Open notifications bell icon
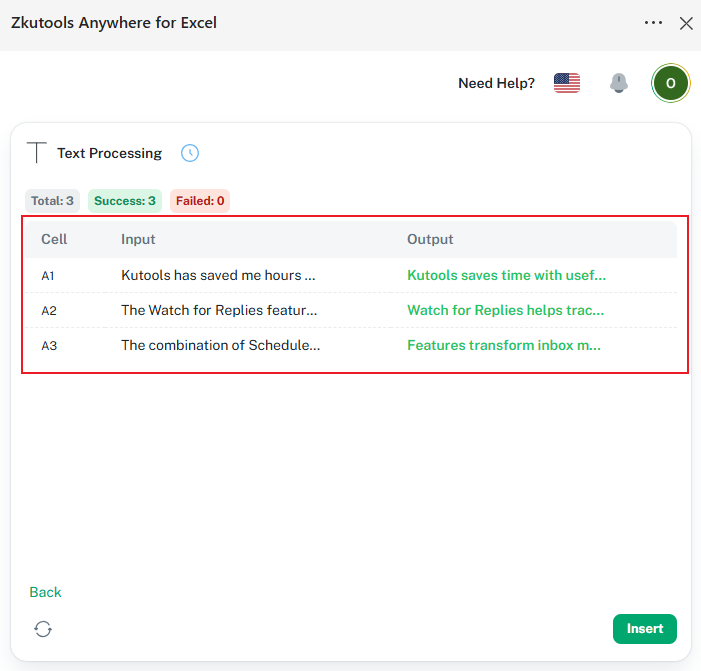 619,83
